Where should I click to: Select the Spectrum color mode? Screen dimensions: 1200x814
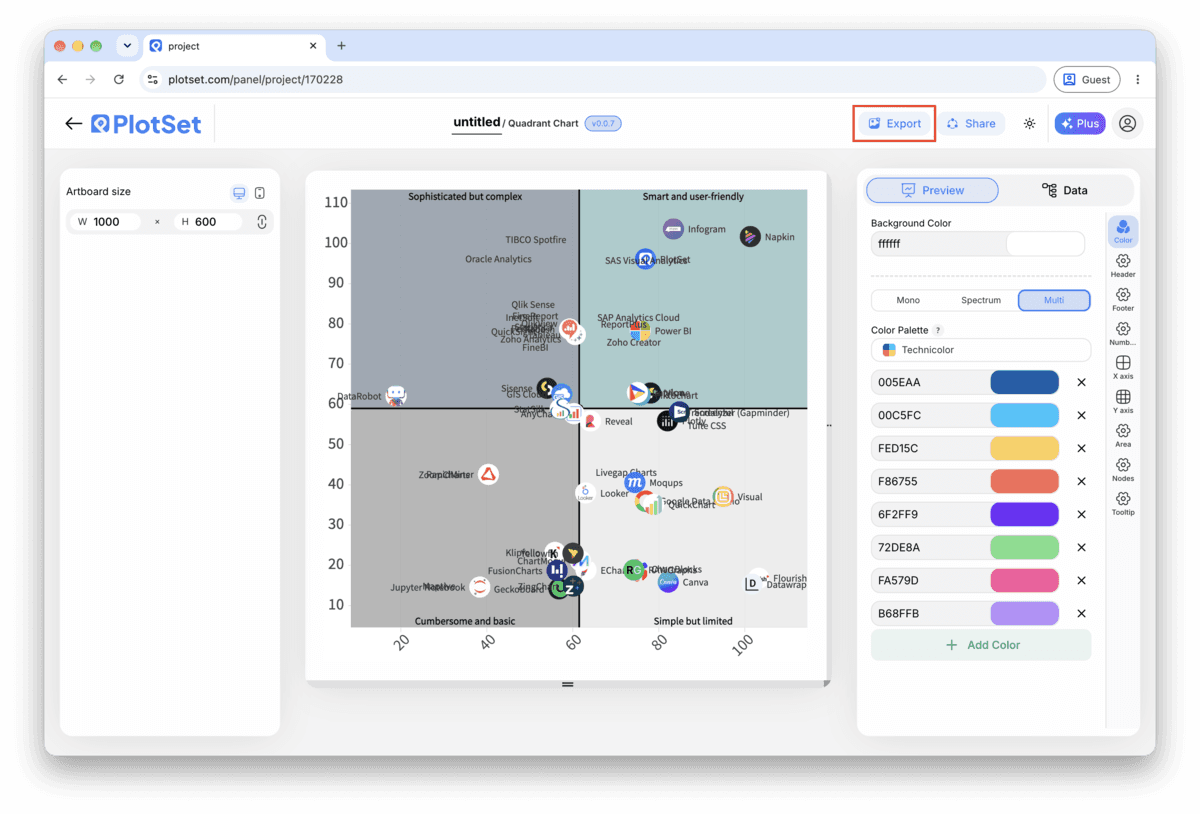981,300
